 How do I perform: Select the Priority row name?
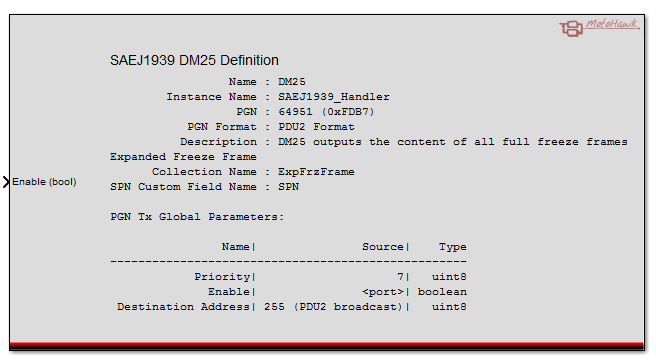[x=222, y=277]
